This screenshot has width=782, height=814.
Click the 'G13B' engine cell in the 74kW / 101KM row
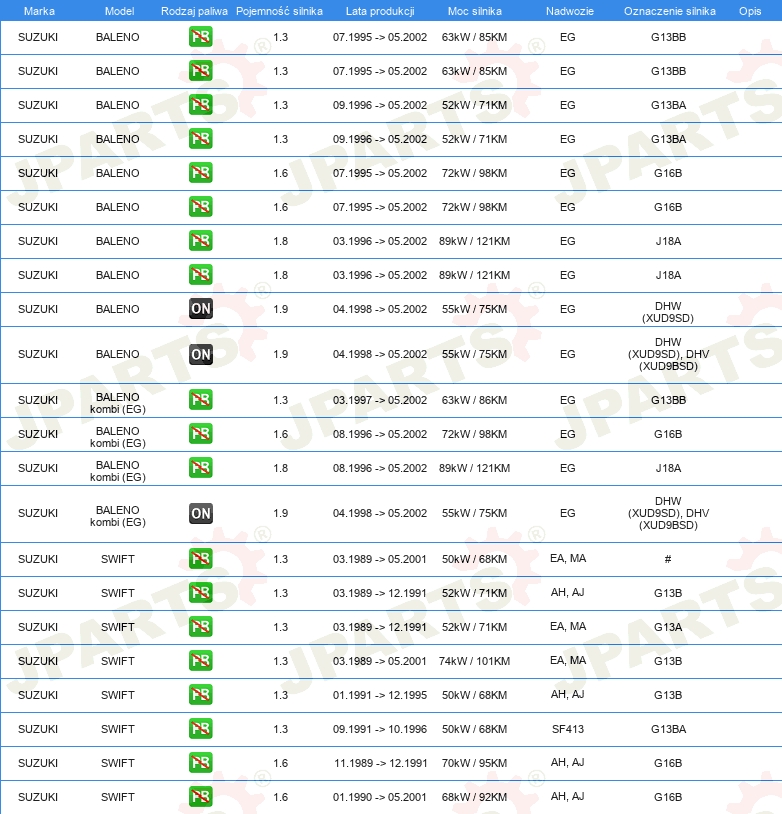(668, 661)
